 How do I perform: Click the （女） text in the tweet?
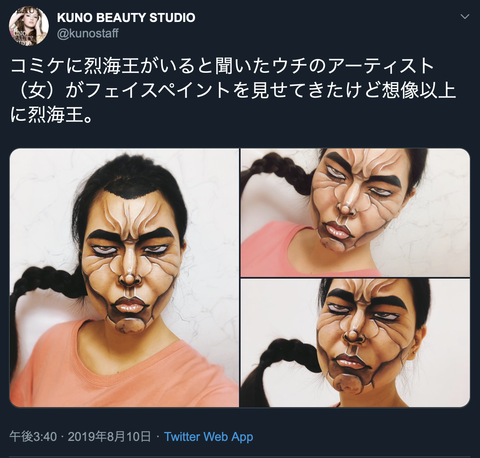[37, 91]
